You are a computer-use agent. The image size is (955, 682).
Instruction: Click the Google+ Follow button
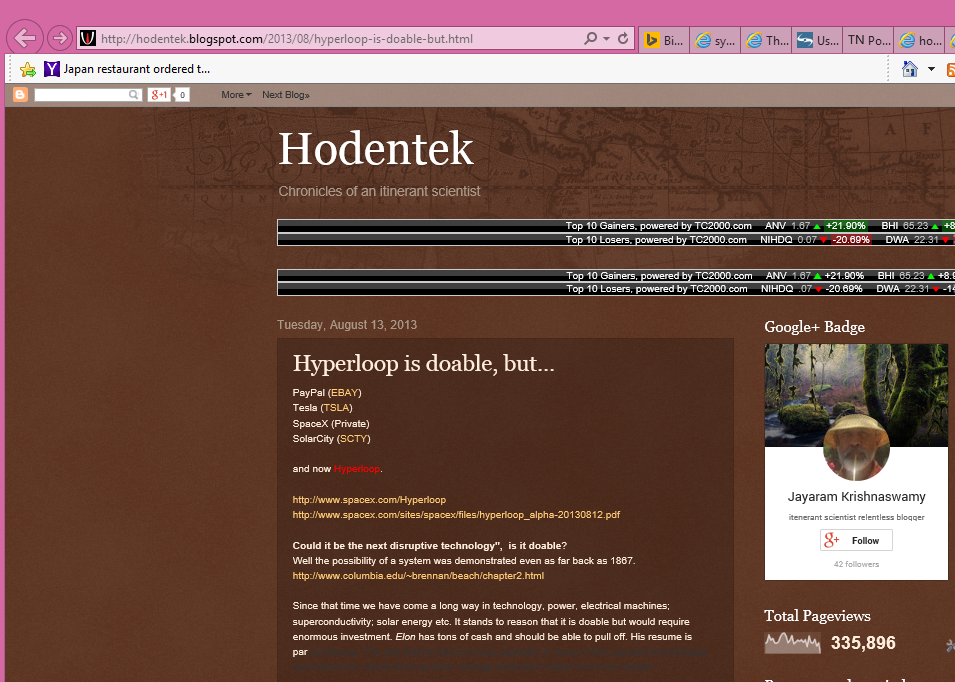pos(856,540)
